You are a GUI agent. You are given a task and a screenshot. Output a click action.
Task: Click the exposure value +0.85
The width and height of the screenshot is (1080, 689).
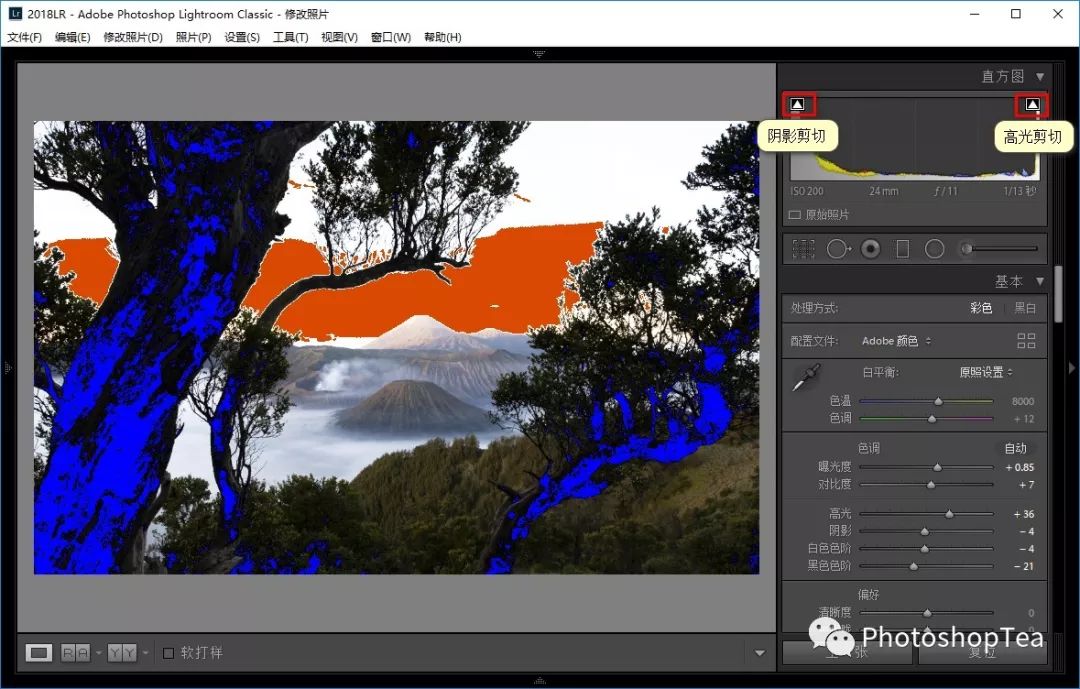pos(1019,467)
